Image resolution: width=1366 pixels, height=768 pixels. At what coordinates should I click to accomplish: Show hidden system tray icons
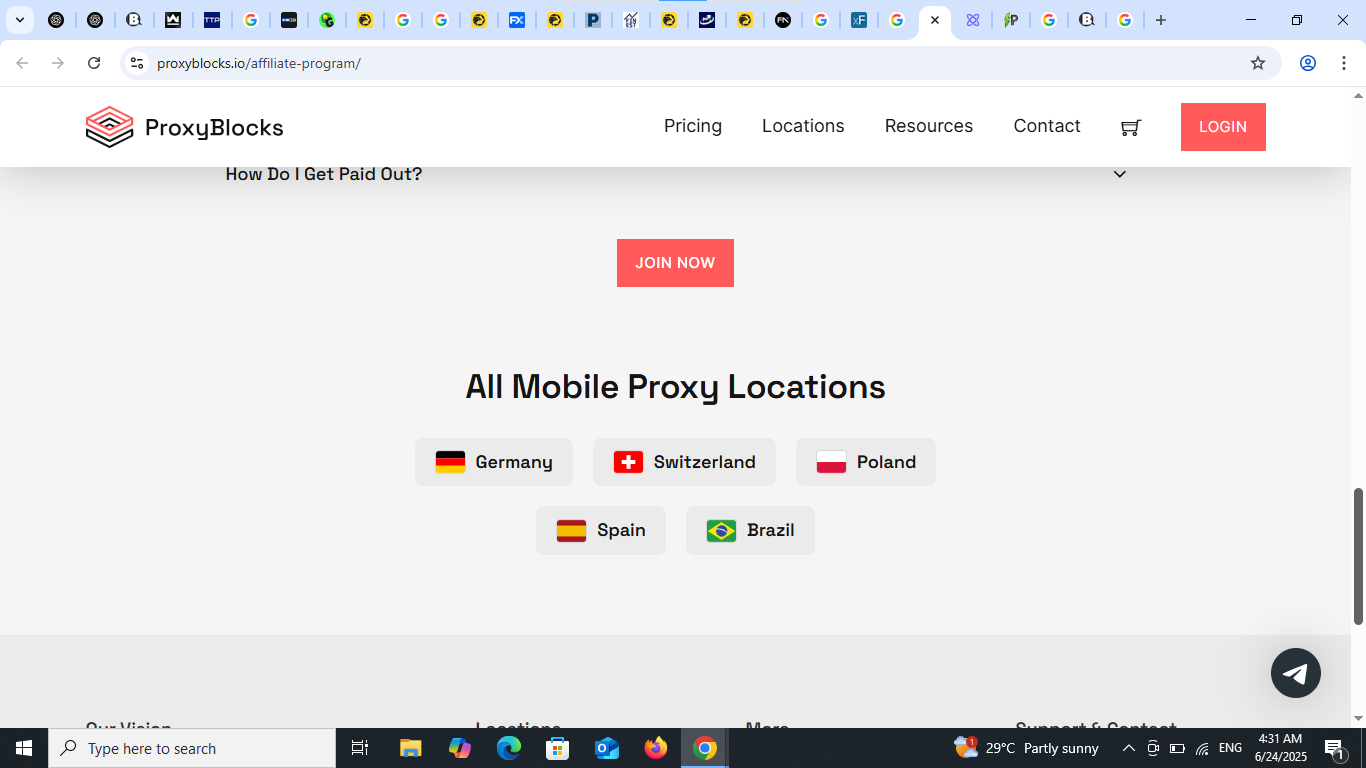[1129, 748]
